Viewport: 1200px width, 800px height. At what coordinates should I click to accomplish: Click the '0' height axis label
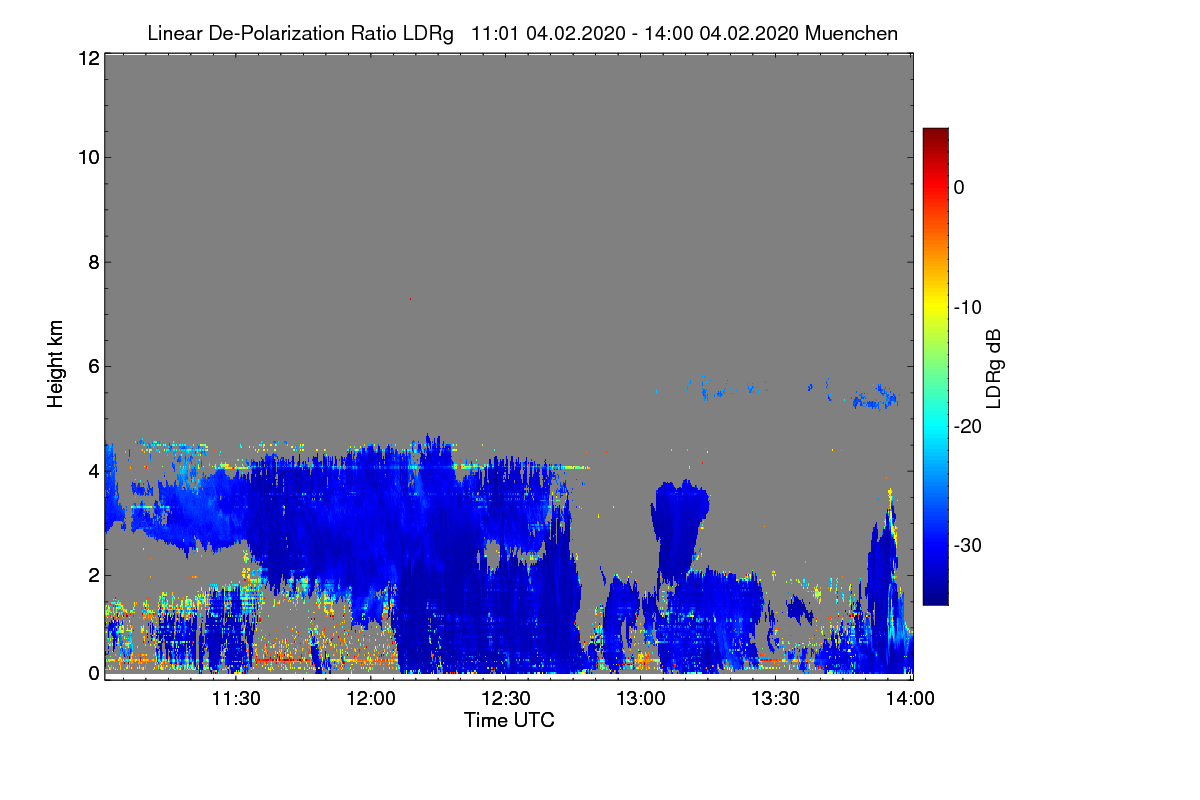click(x=92, y=673)
